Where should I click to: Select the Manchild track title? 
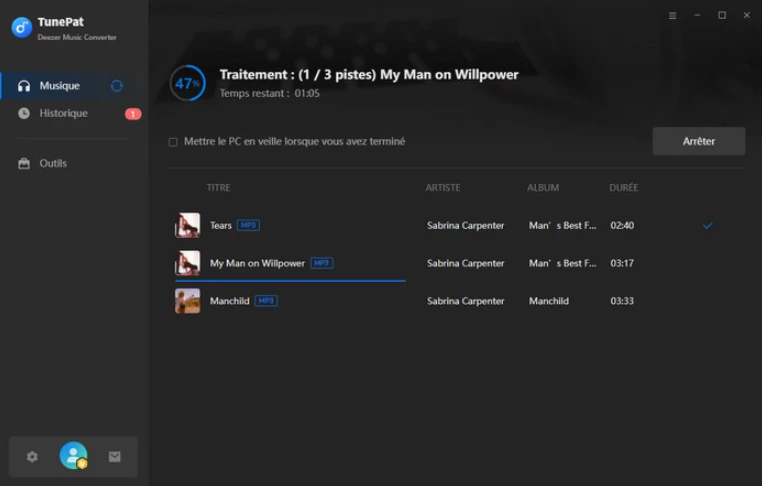click(229, 301)
